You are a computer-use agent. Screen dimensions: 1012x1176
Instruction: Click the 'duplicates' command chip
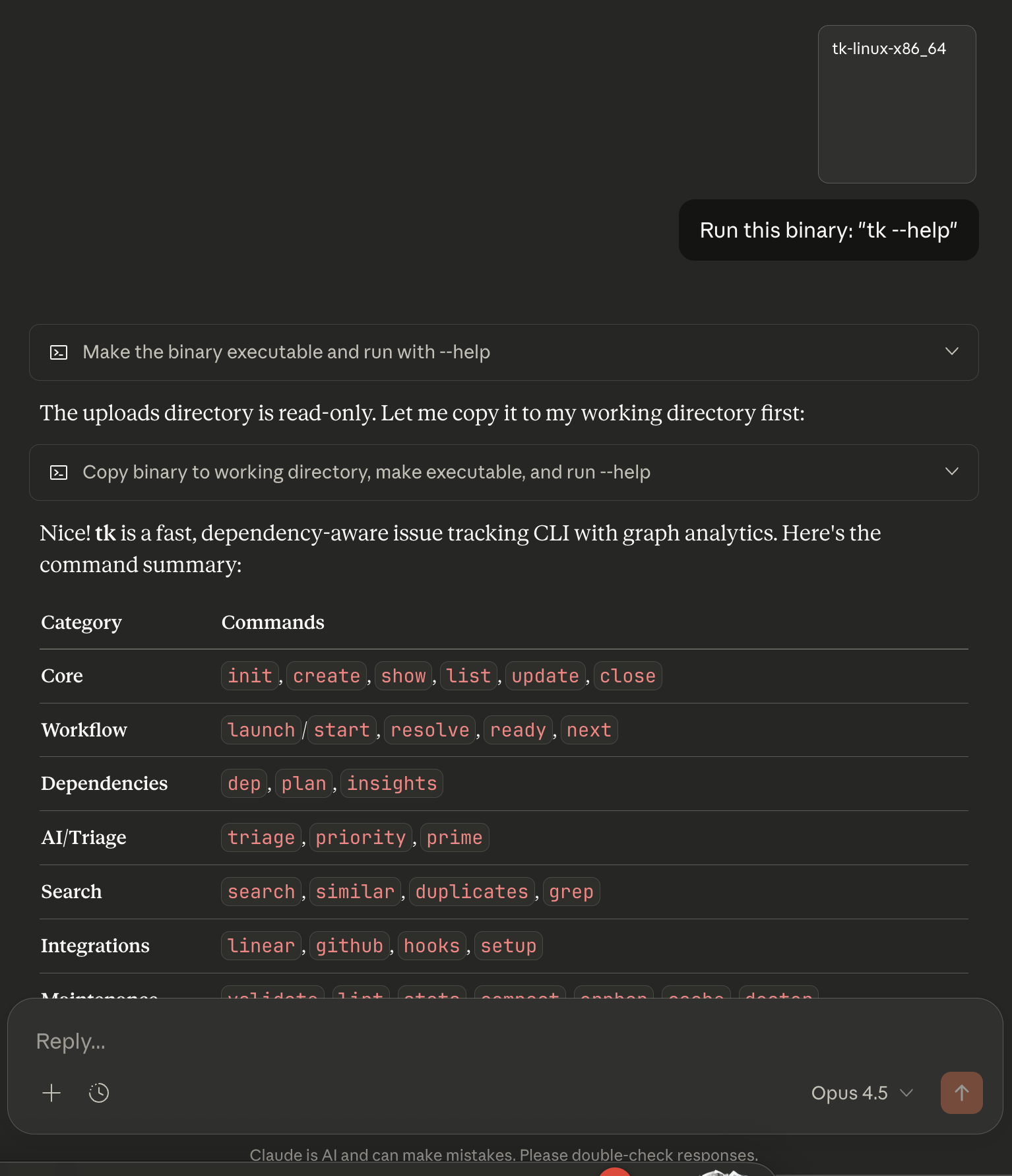point(472,892)
